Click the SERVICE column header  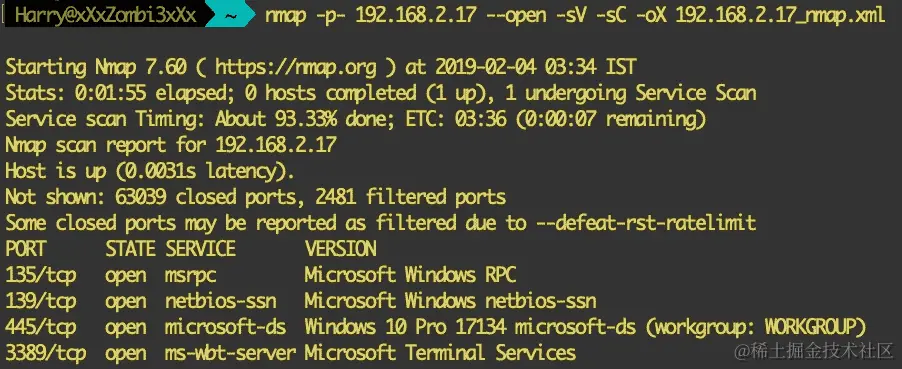pyautogui.click(x=201, y=249)
